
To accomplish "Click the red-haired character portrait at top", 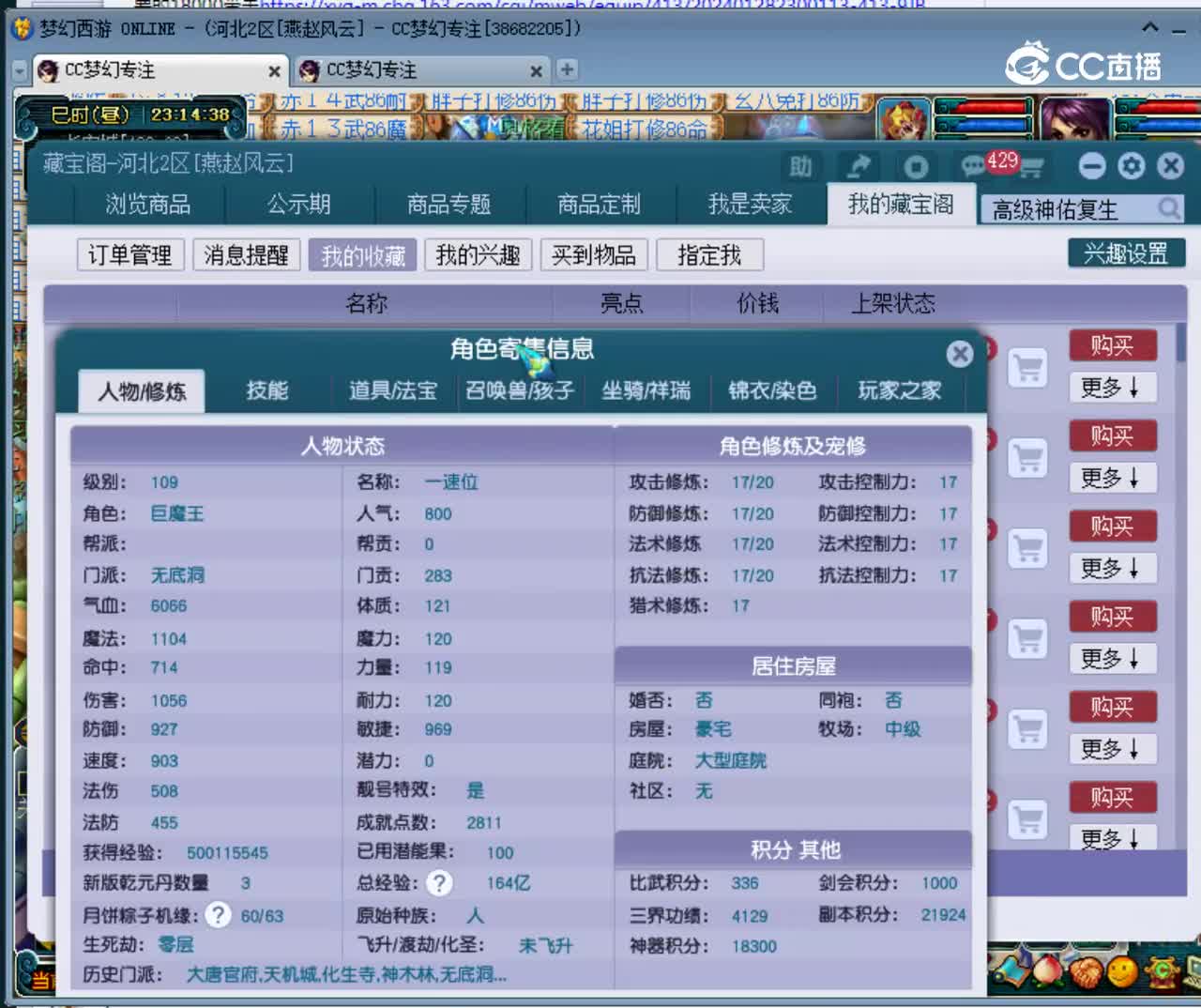I will 903,118.
